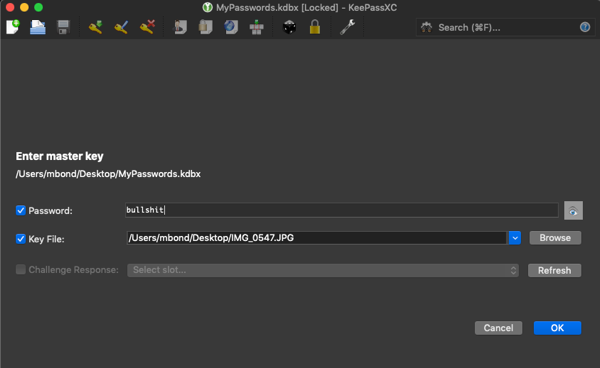
Task: Click the Key File path field
Action: pyautogui.click(x=317, y=238)
